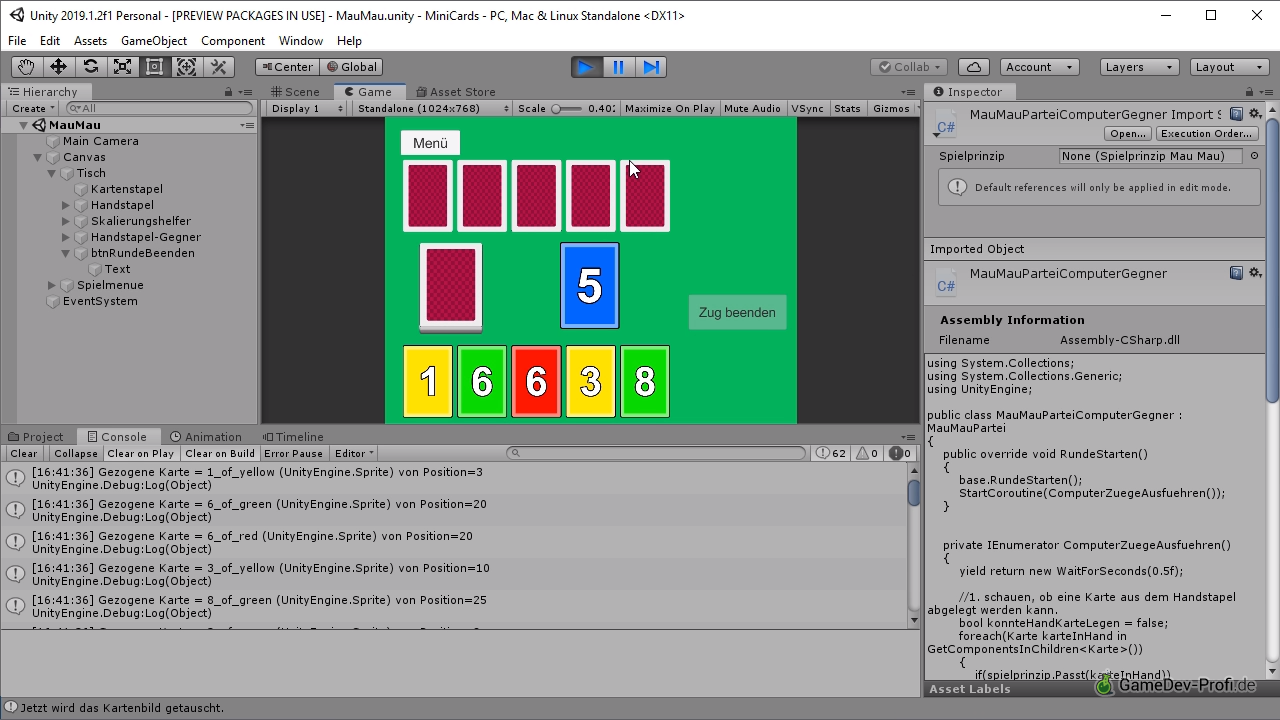The height and width of the screenshot is (720, 1280).
Task: Toggle Clear on Play in console
Action: pyautogui.click(x=141, y=453)
